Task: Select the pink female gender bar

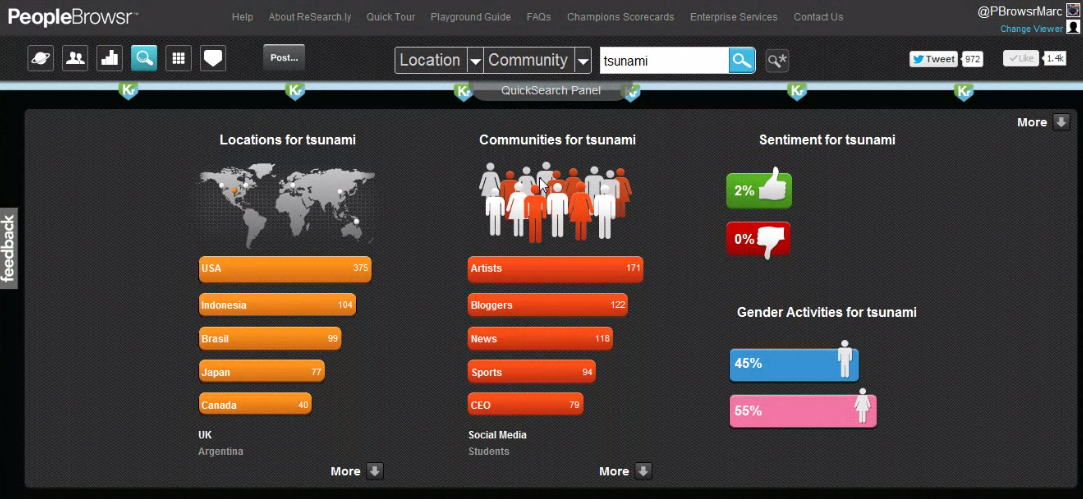Action: [802, 410]
